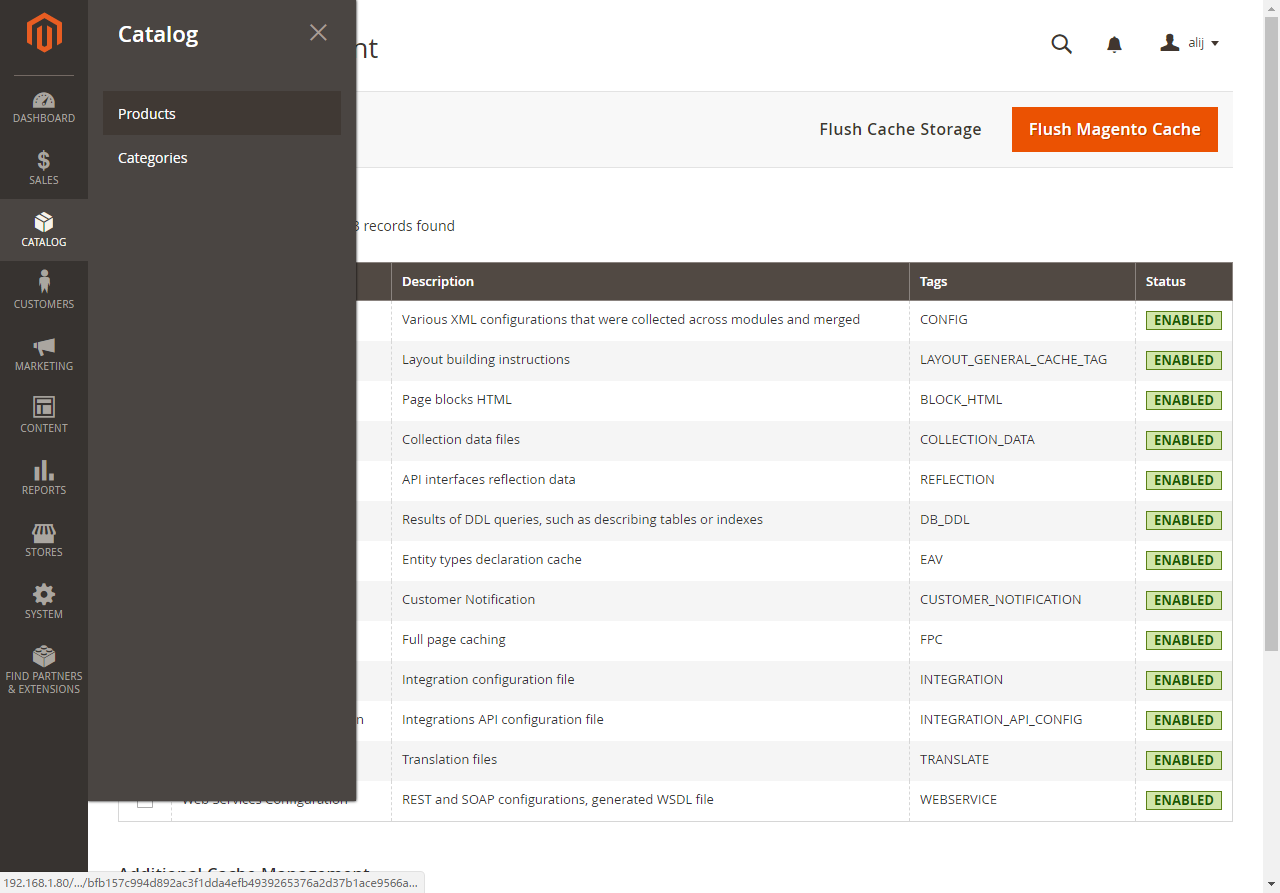This screenshot has height=893, width=1280.
Task: Click the ENABLED status in CONFIG row
Action: coord(1184,320)
